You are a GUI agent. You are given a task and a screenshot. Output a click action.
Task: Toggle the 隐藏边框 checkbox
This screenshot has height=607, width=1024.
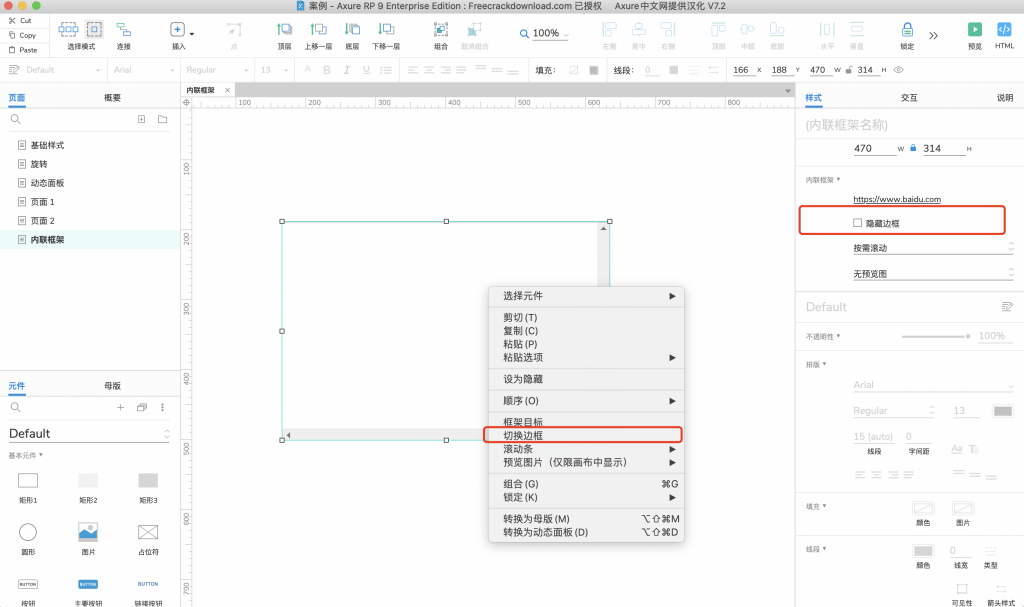(x=857, y=223)
